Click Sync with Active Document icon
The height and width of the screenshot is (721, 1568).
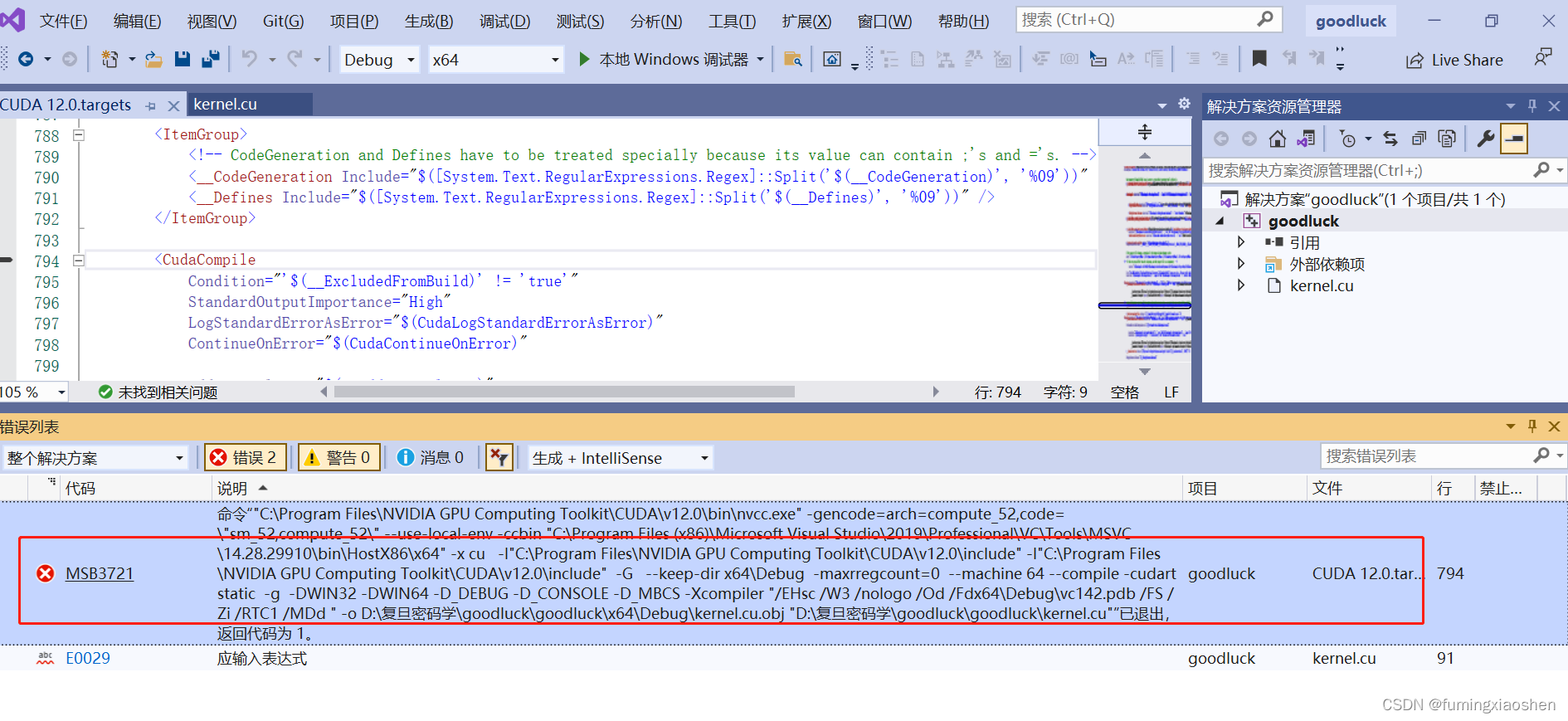click(1390, 139)
